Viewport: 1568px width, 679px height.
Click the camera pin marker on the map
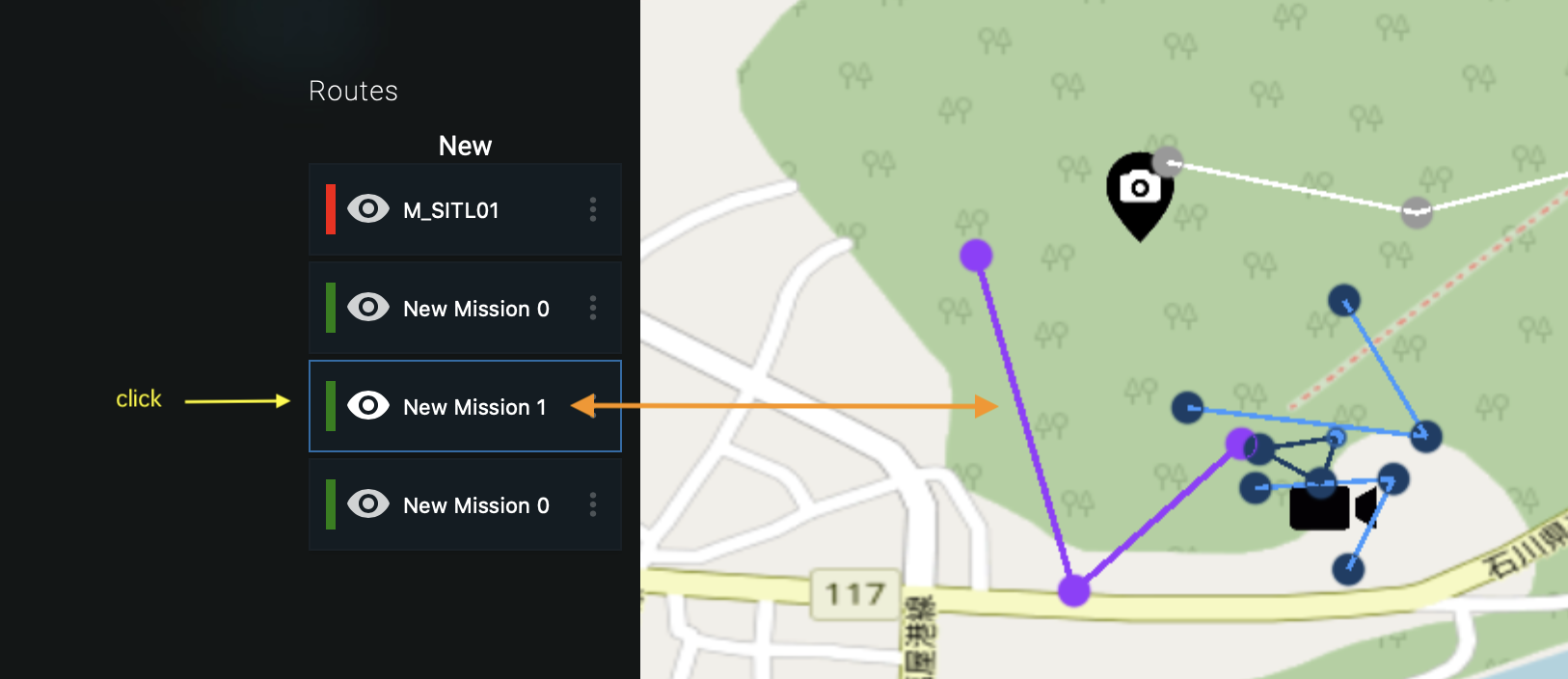1139,190
